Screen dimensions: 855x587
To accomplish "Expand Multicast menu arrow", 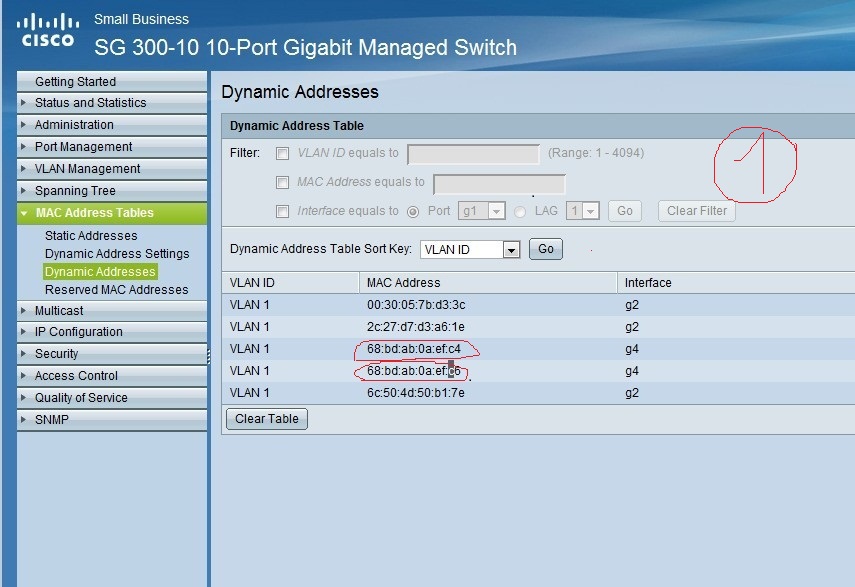I will point(23,311).
